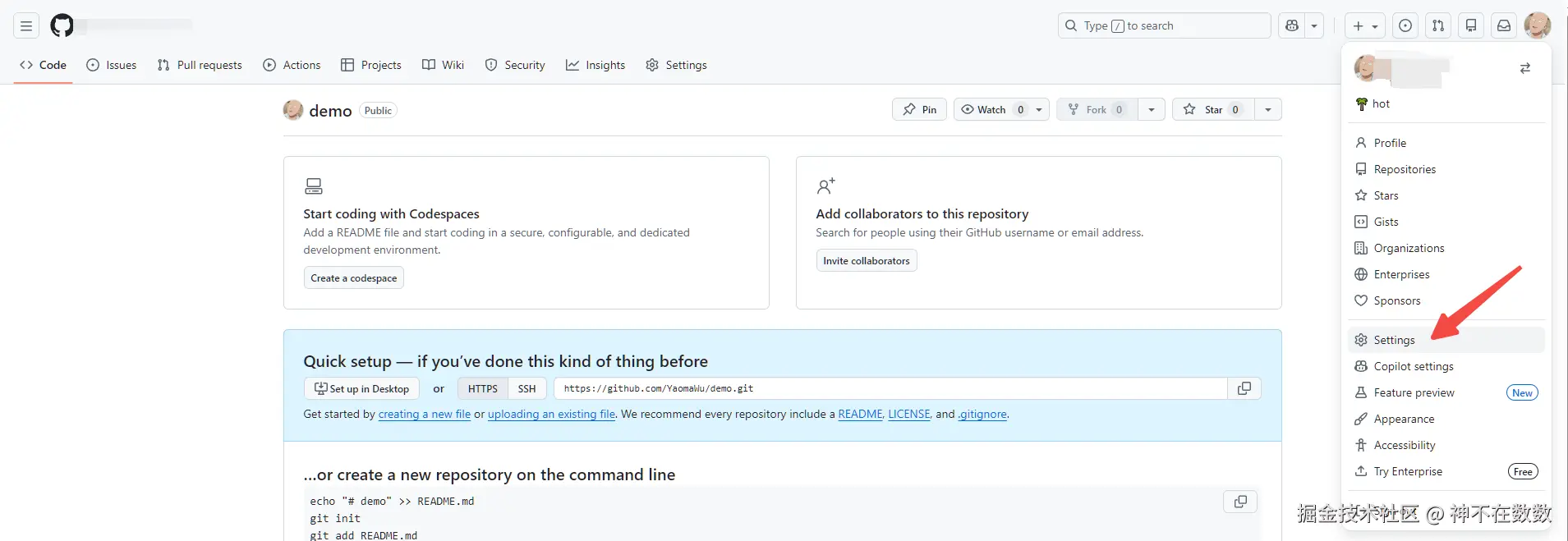Open the uploading an existing file link

click(551, 415)
